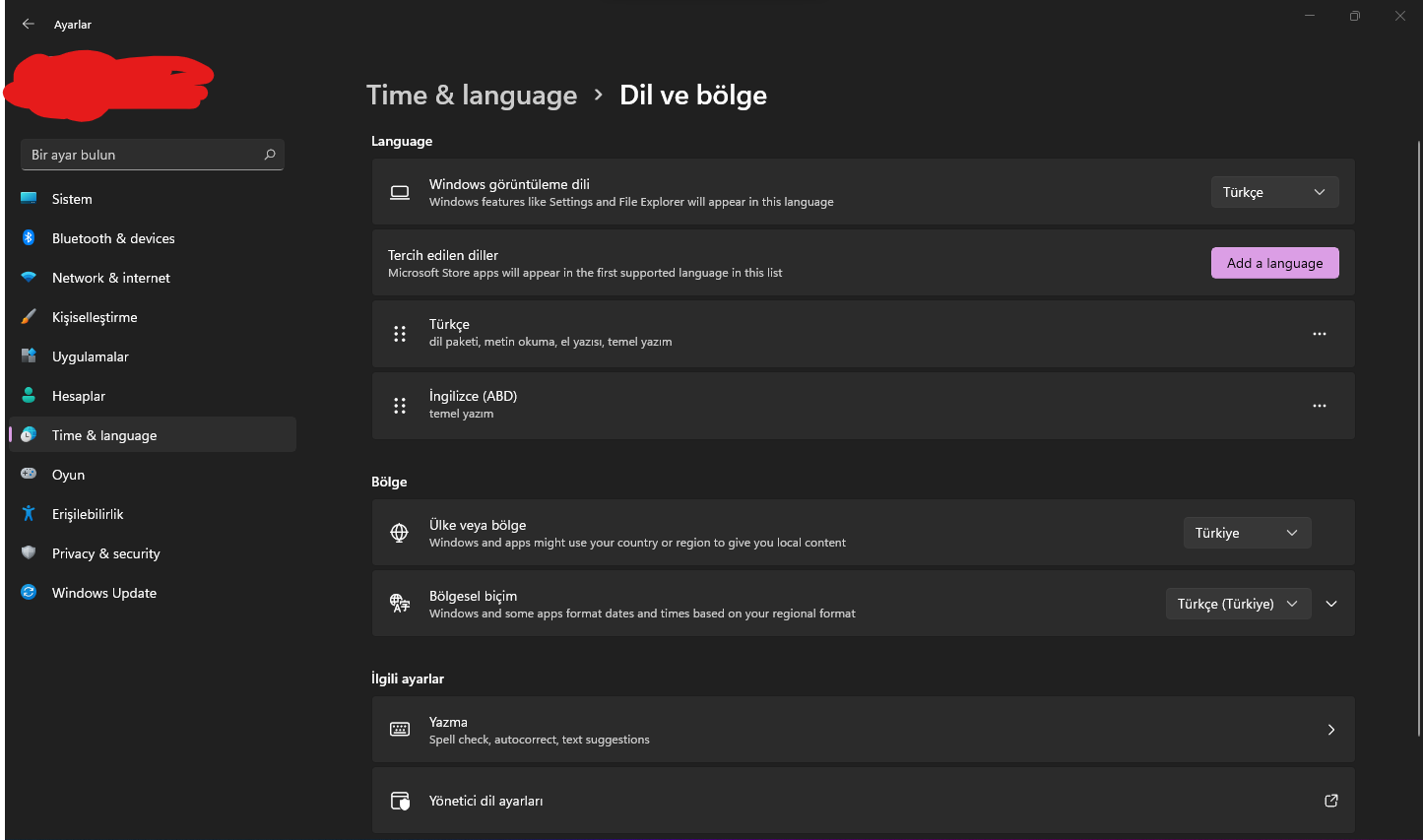The width and height of the screenshot is (1423, 840).
Task: Open the three-dot menu for Türkçe
Action: (1319, 334)
